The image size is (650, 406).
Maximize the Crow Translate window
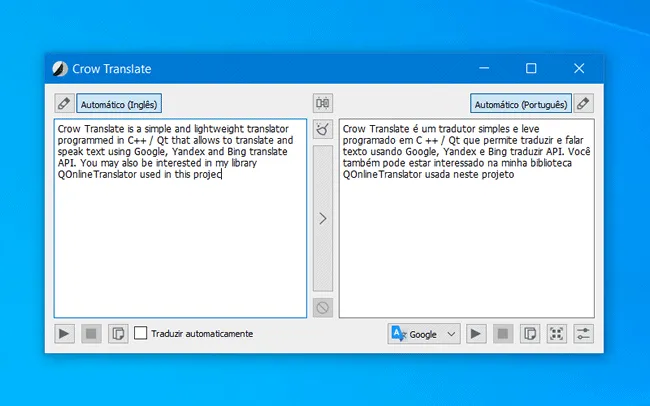(531, 68)
